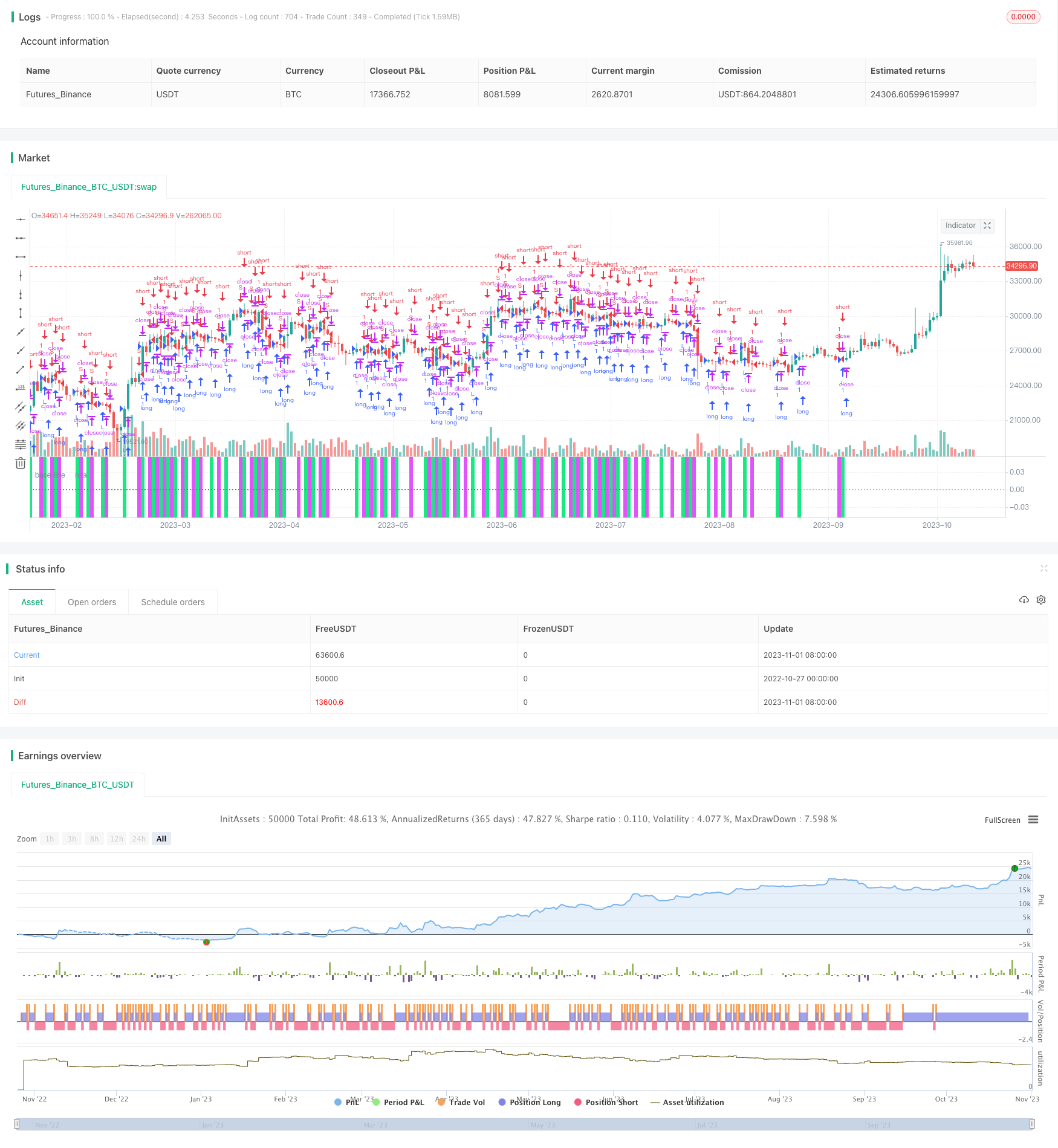Viewport: 1058px width, 1148px height.
Task: Switch to the Schedule orders tab
Action: point(173,602)
